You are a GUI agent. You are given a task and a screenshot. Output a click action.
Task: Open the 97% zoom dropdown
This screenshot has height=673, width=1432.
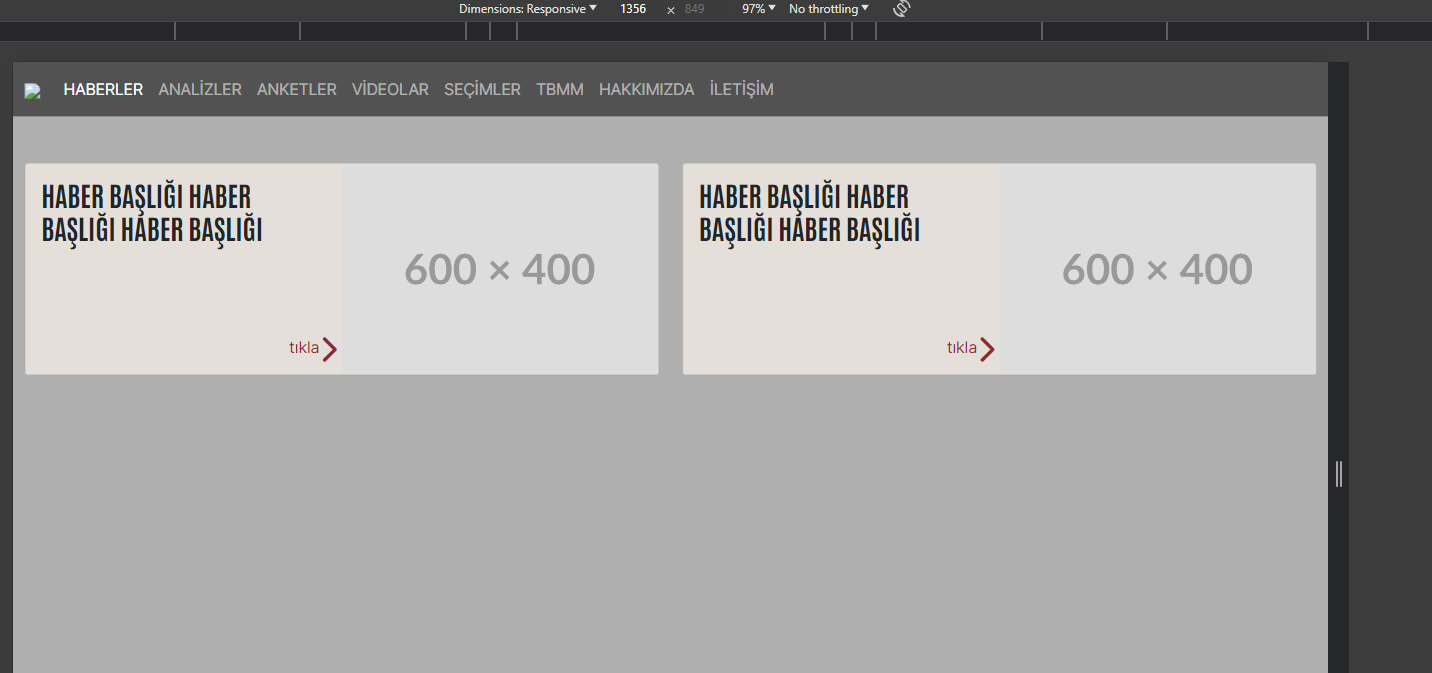point(758,9)
